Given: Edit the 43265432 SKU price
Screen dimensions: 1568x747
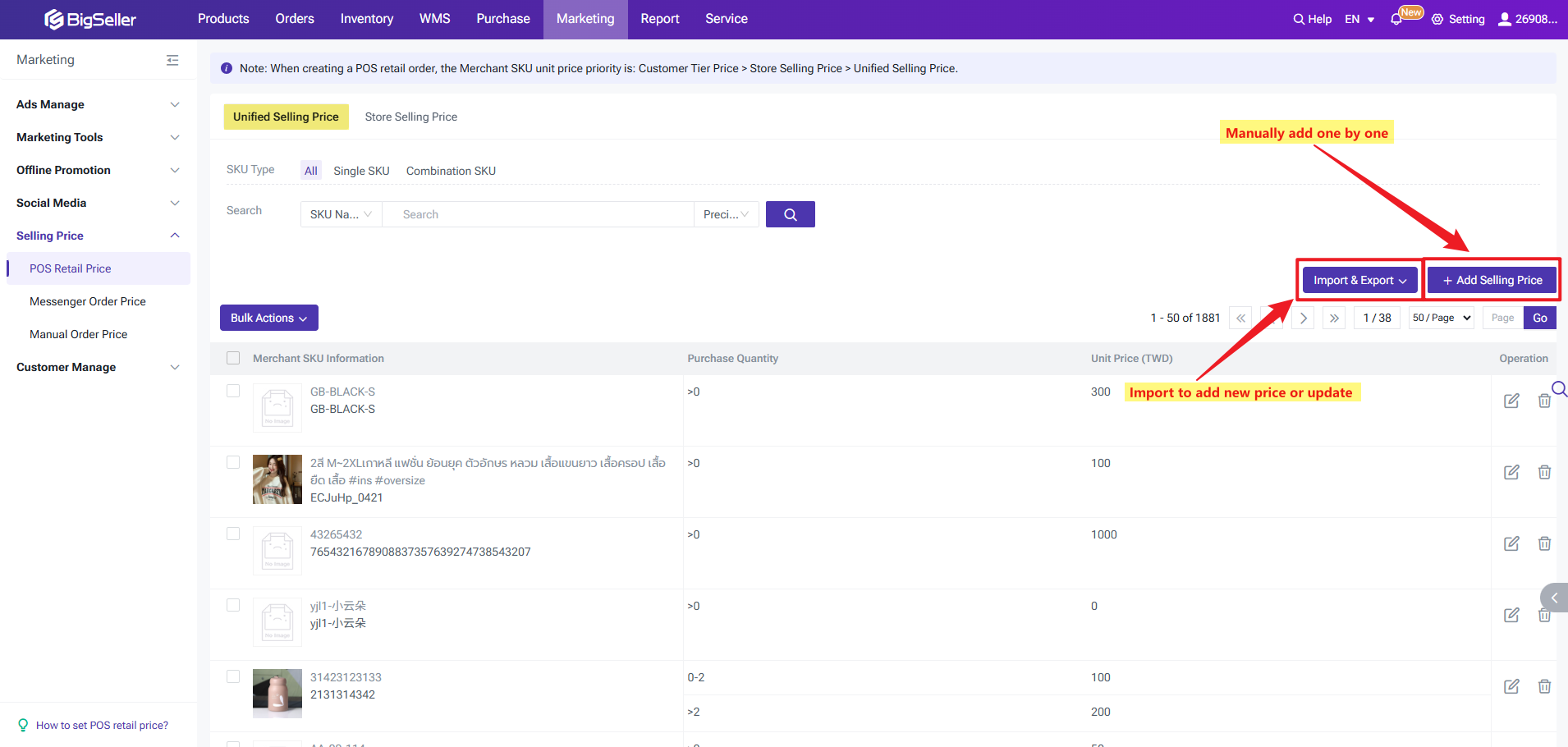Looking at the screenshot, I should point(1511,543).
